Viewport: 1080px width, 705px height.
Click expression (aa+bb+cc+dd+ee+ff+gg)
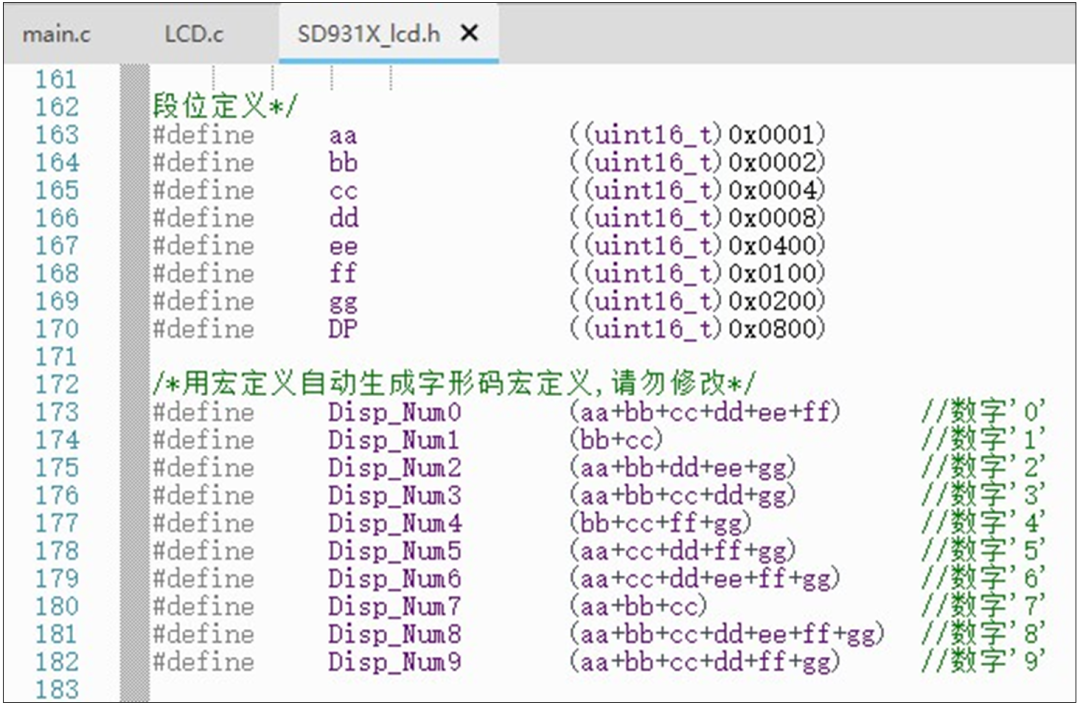pyautogui.click(x=727, y=634)
